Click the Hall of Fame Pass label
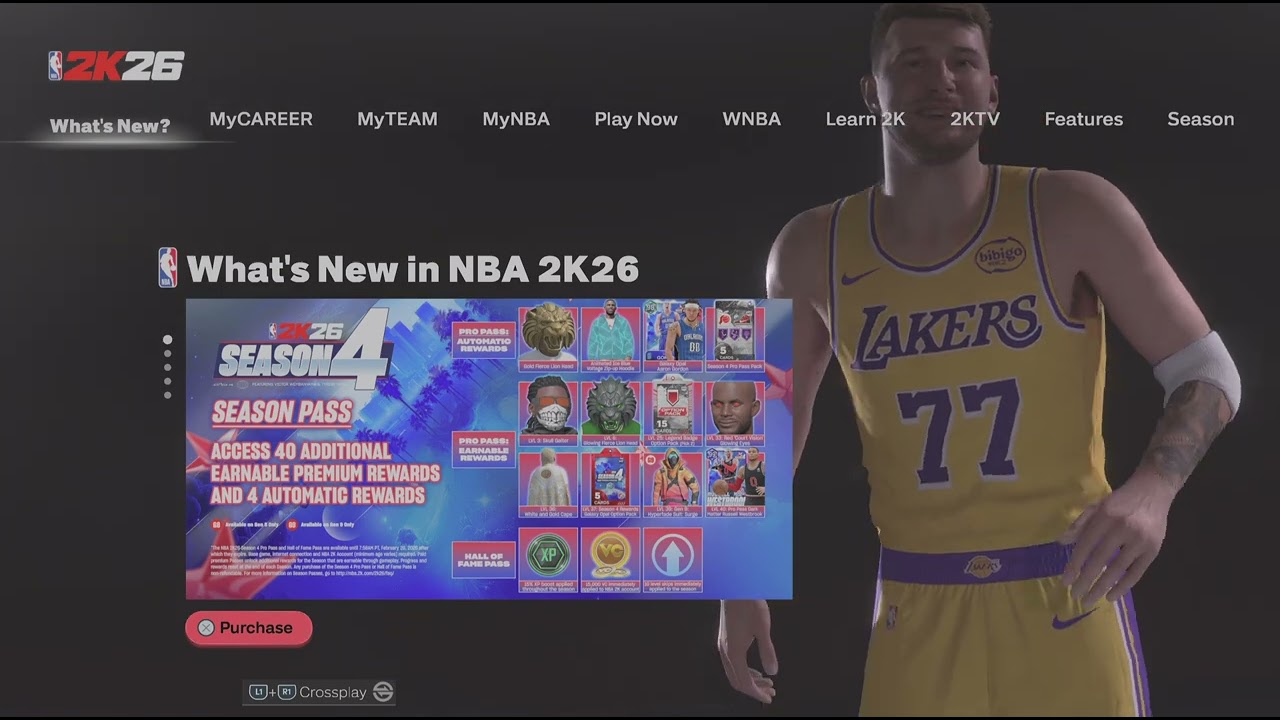Screen dimensions: 1280x720 484,559
